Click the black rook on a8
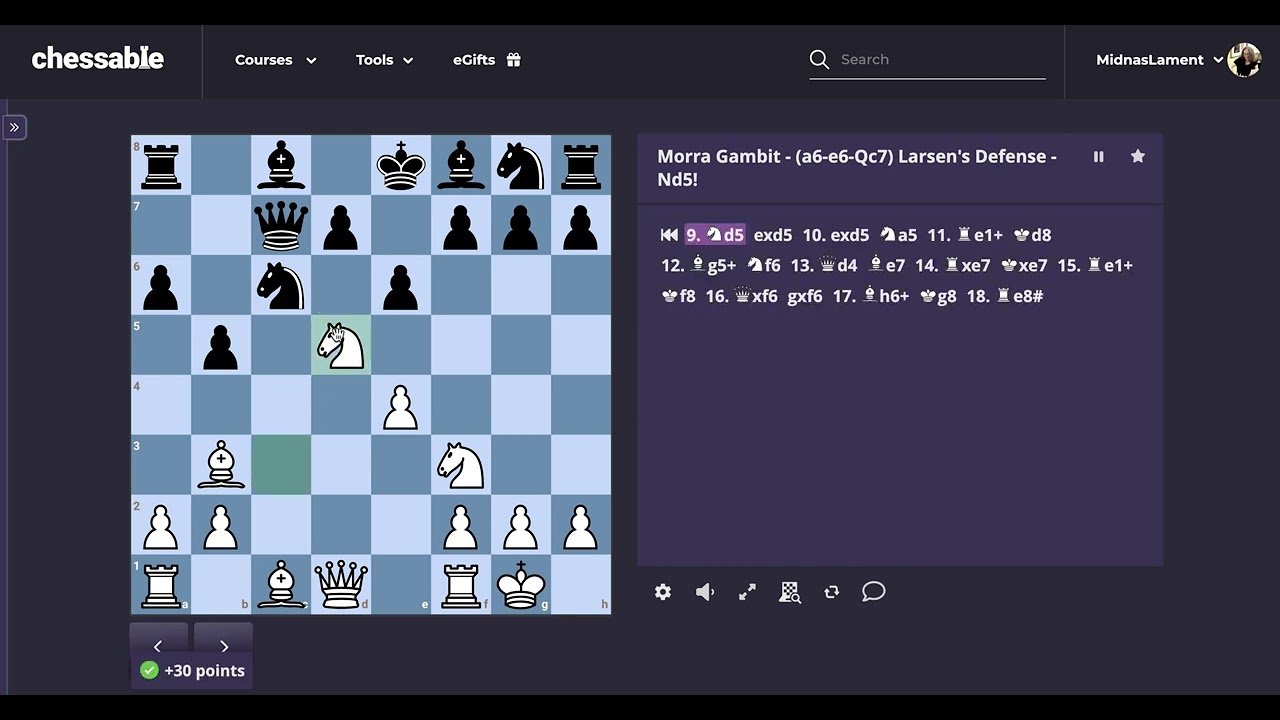This screenshot has width=1280, height=720. click(x=161, y=165)
